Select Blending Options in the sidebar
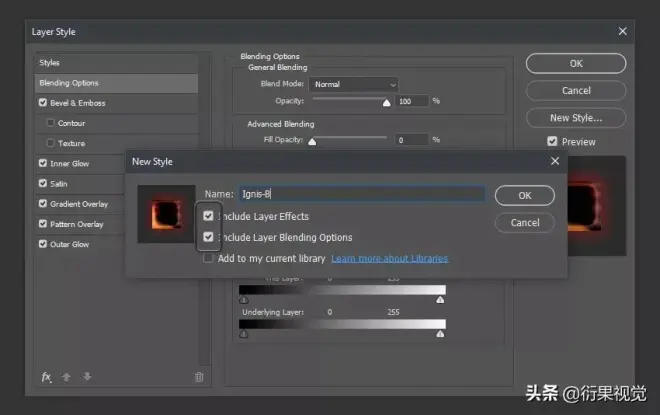 point(116,83)
